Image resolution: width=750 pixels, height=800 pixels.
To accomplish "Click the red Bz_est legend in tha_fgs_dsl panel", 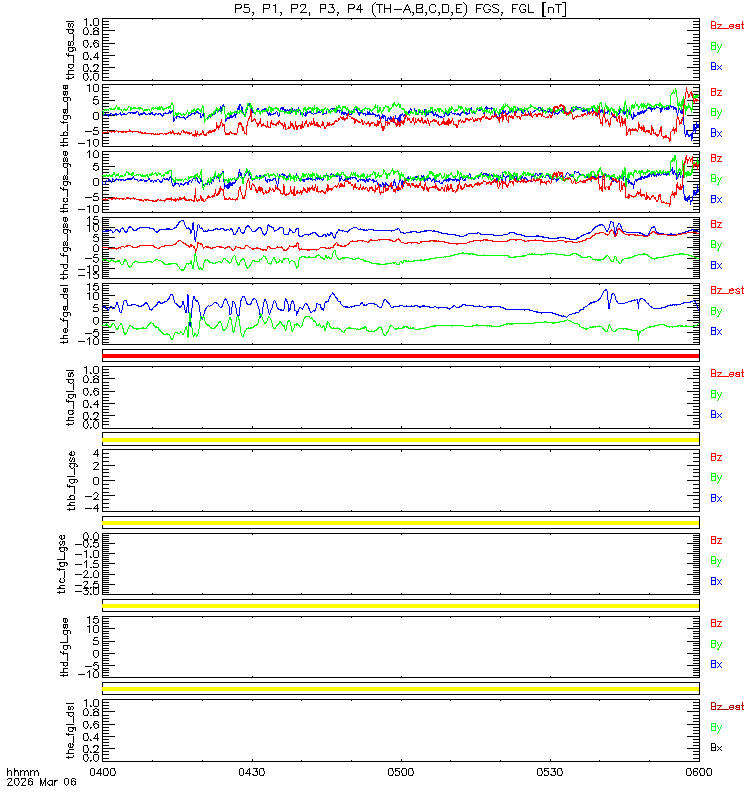I will (727, 26).
